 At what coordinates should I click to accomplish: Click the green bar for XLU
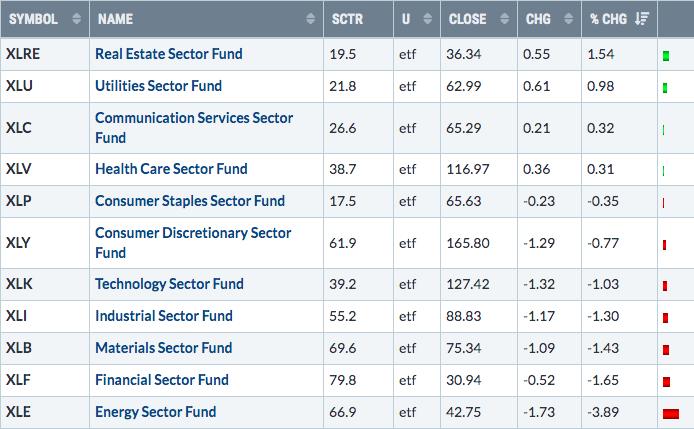point(664,88)
